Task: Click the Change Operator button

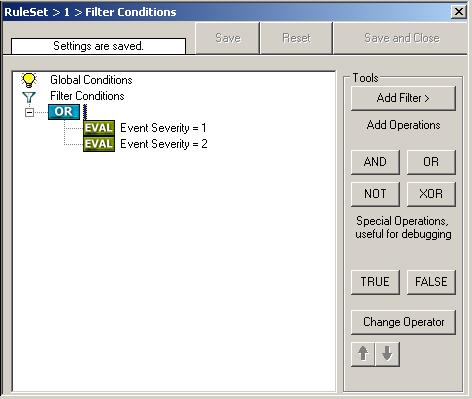Action: click(403, 322)
